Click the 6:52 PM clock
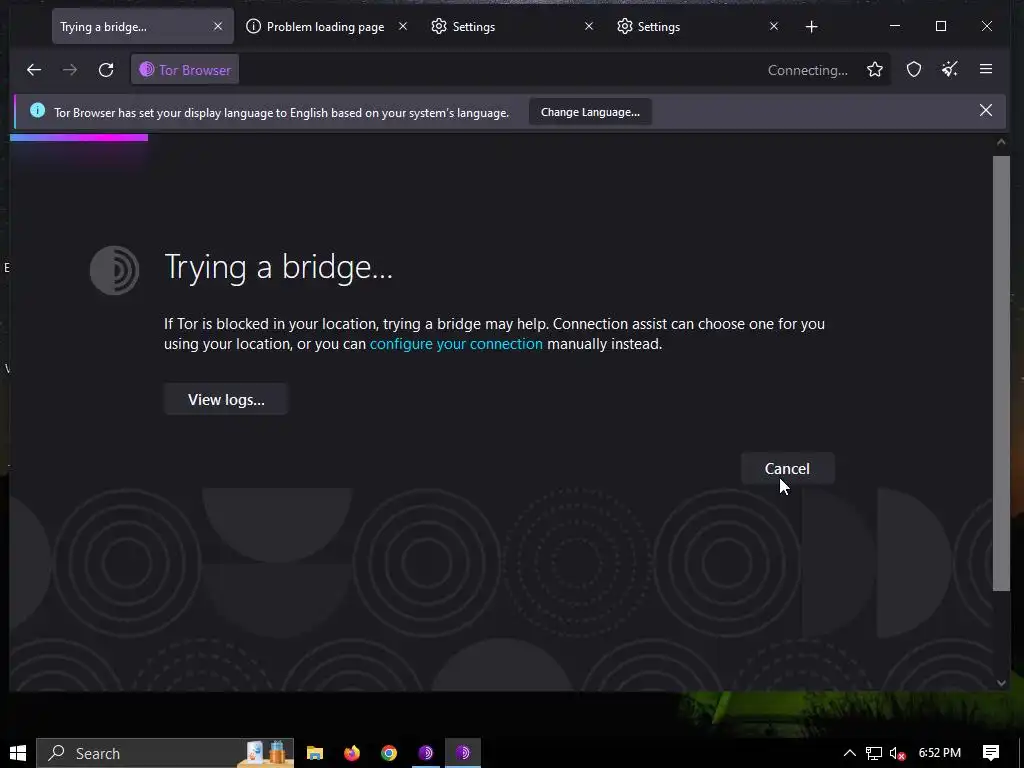The height and width of the screenshot is (768, 1024). pos(940,753)
